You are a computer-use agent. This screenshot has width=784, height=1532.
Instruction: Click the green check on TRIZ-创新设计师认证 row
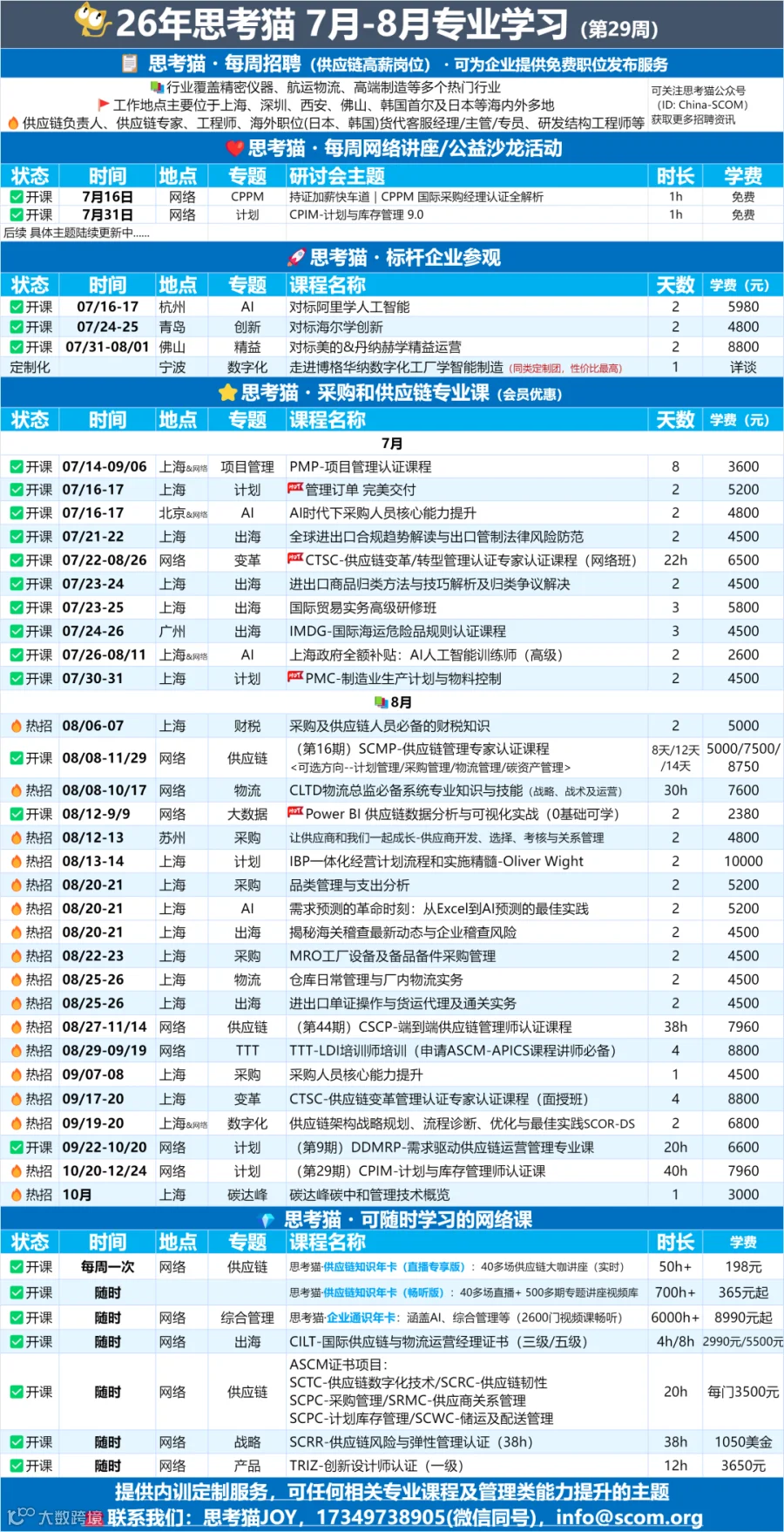(17, 1466)
